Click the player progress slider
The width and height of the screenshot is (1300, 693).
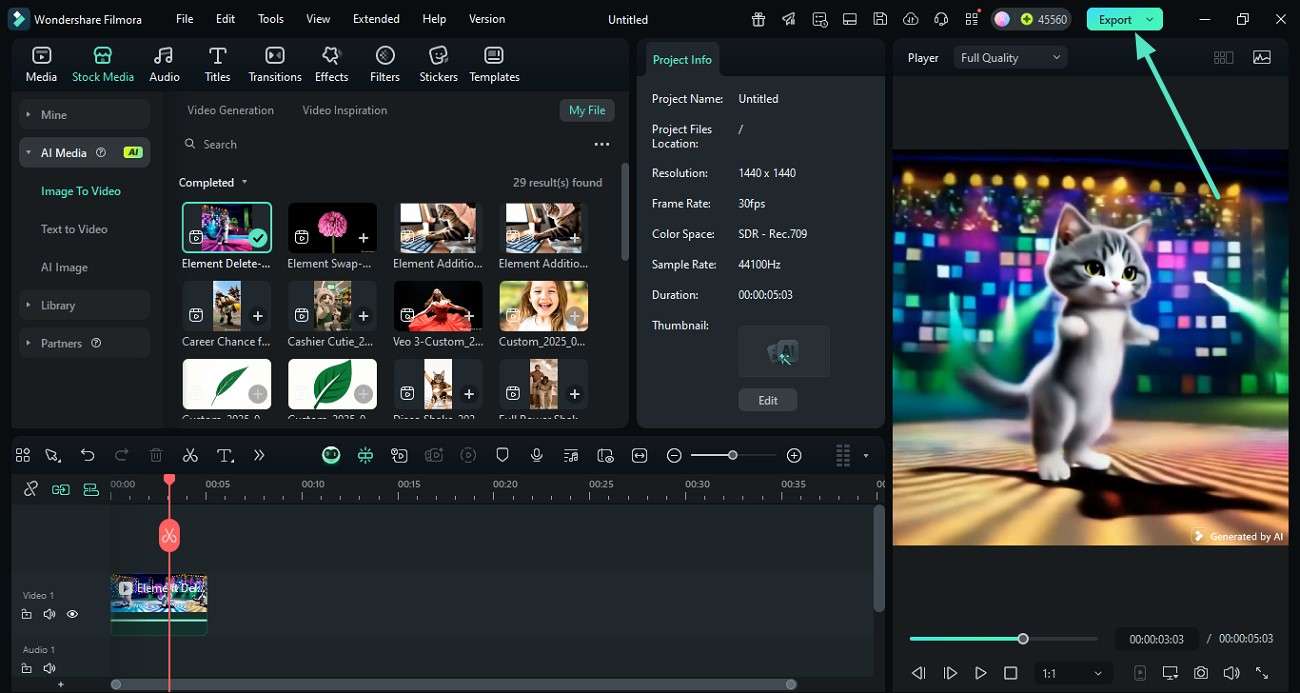(x=1003, y=639)
